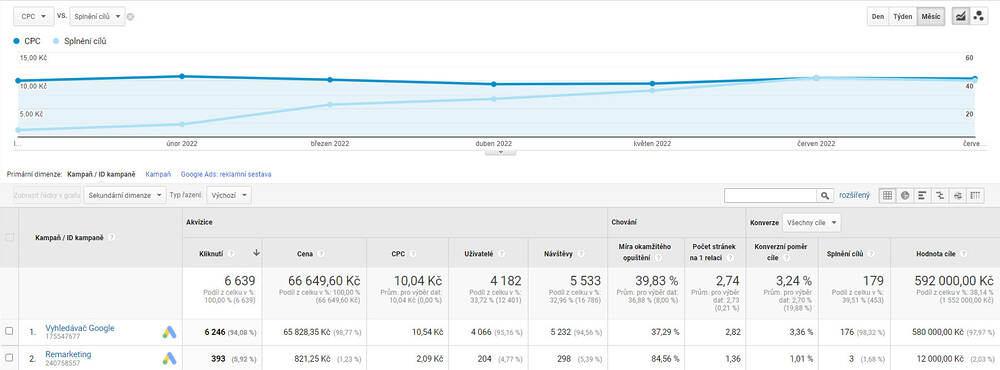Image resolution: width=1000 pixels, height=370 pixels.
Task: Open help for Míra okamžitého opuštění
Action: (x=659, y=258)
